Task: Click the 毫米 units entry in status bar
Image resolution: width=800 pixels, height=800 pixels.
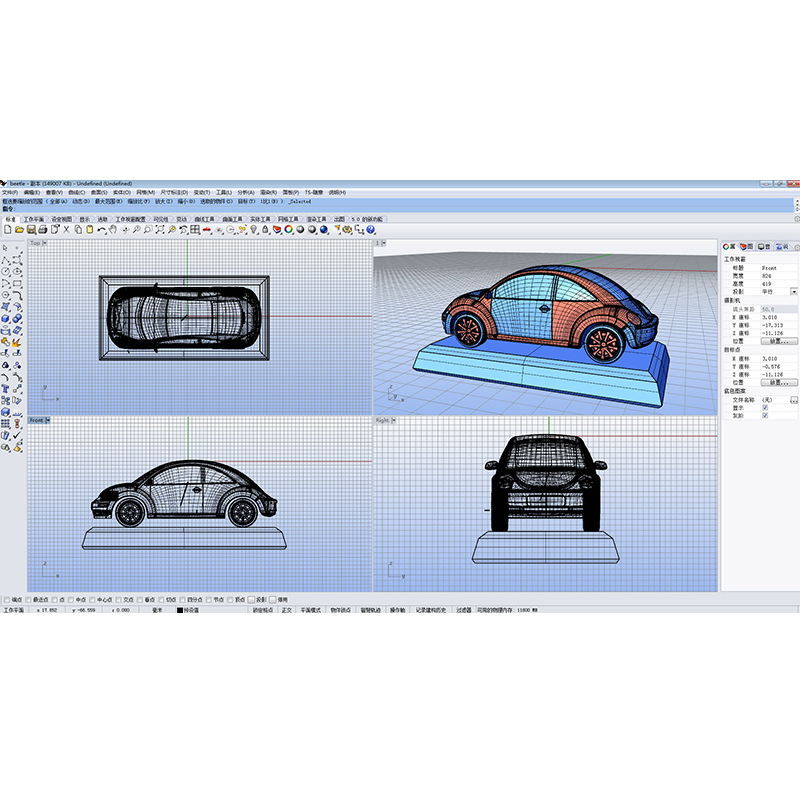Action: point(157,610)
